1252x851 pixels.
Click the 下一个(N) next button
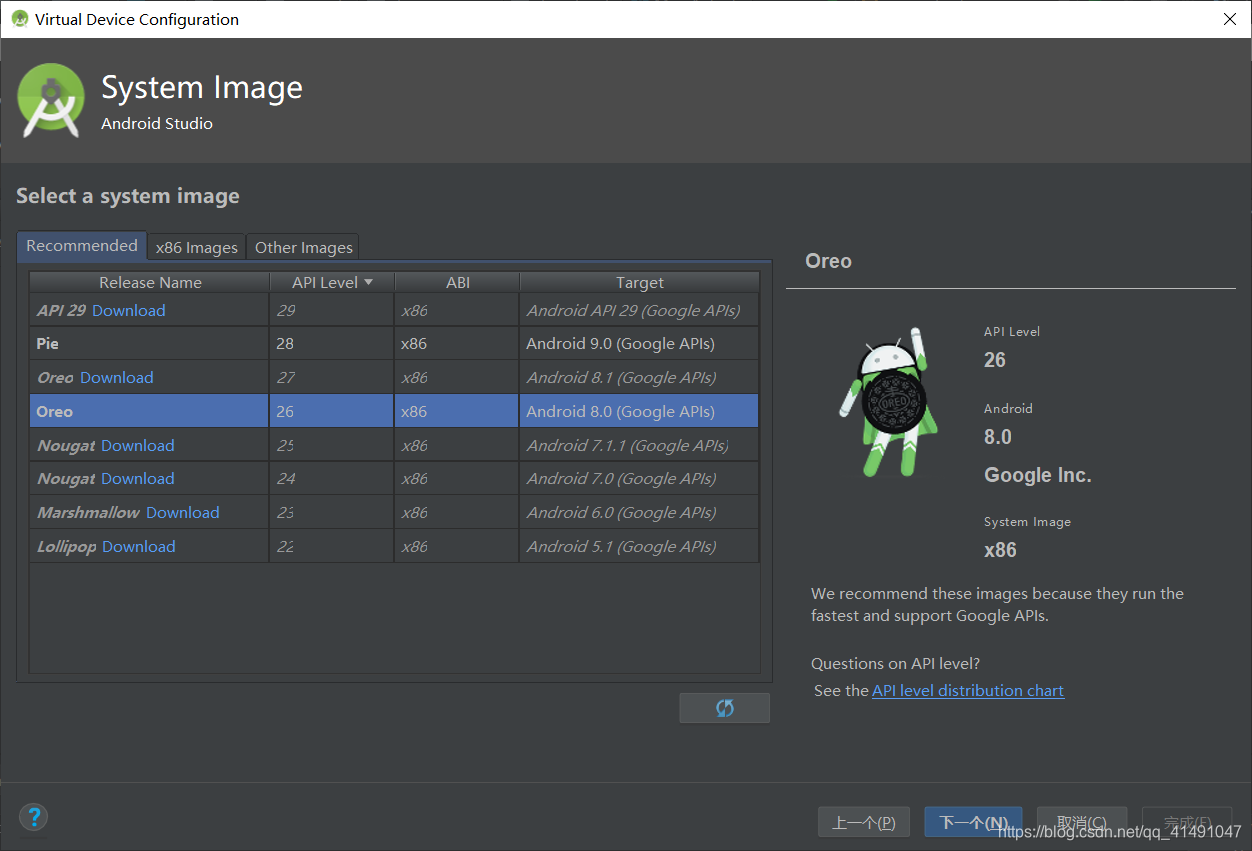(973, 823)
